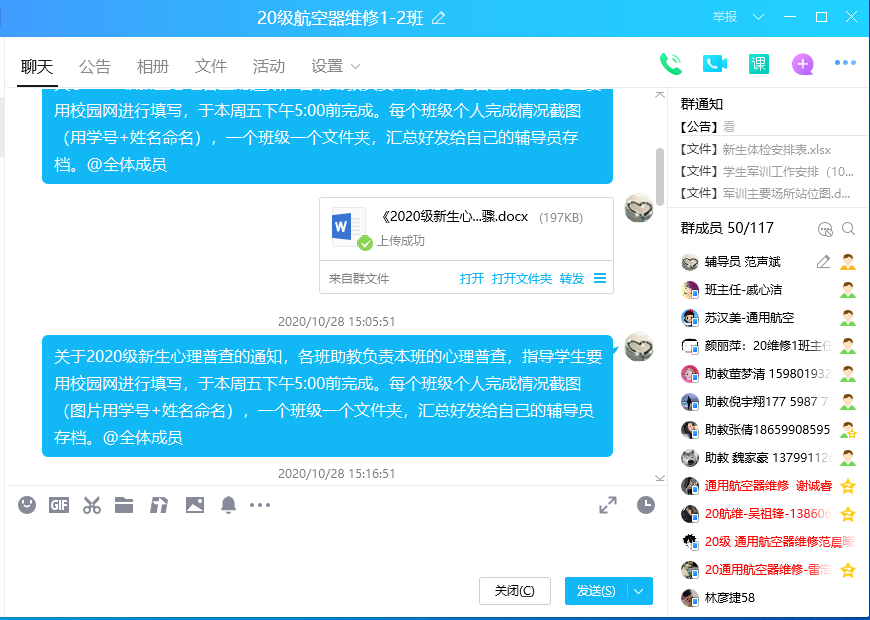Switch to the 公告 tab
The height and width of the screenshot is (620, 870).
coord(95,67)
